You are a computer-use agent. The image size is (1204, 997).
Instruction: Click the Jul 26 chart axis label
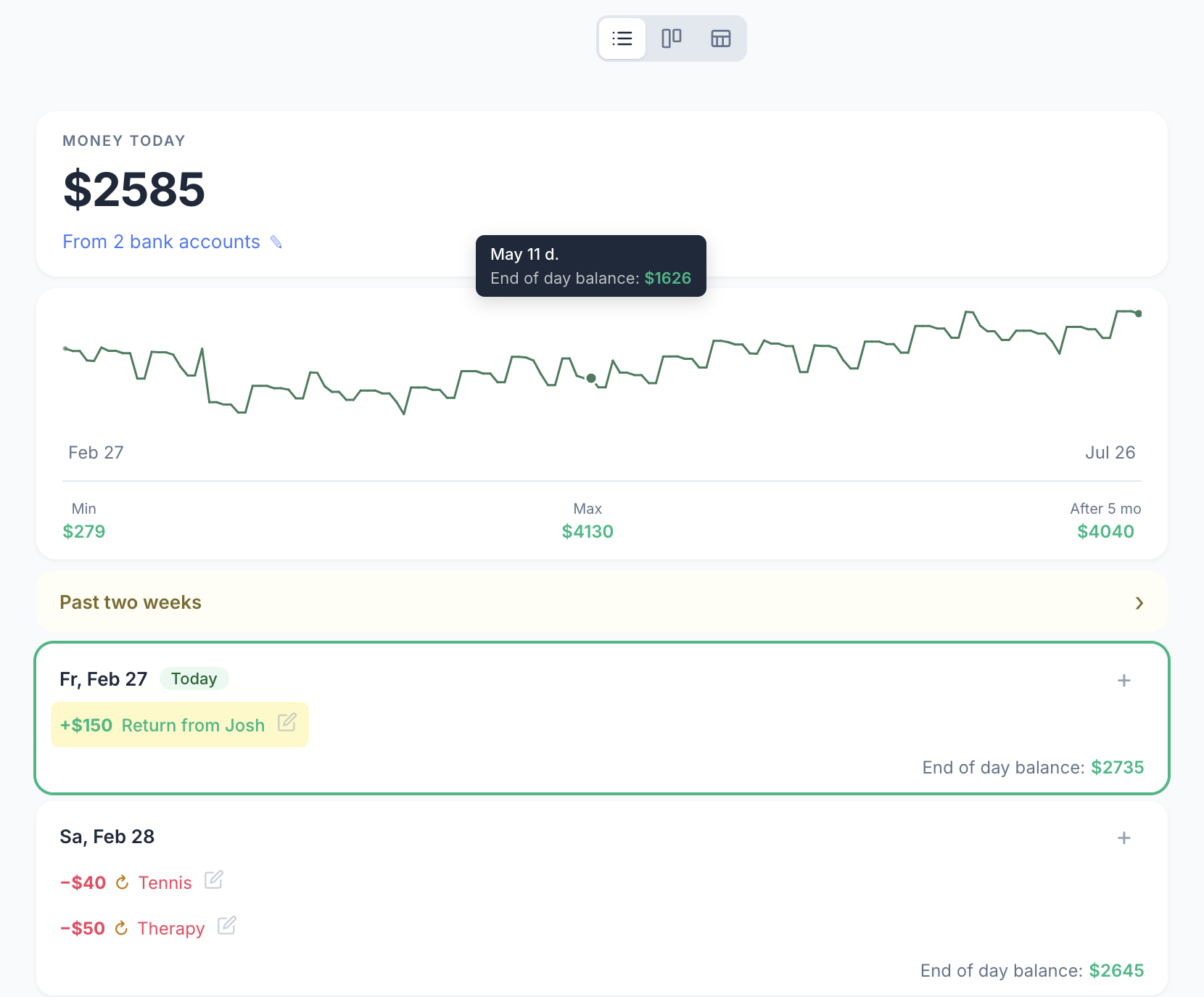pos(1110,453)
